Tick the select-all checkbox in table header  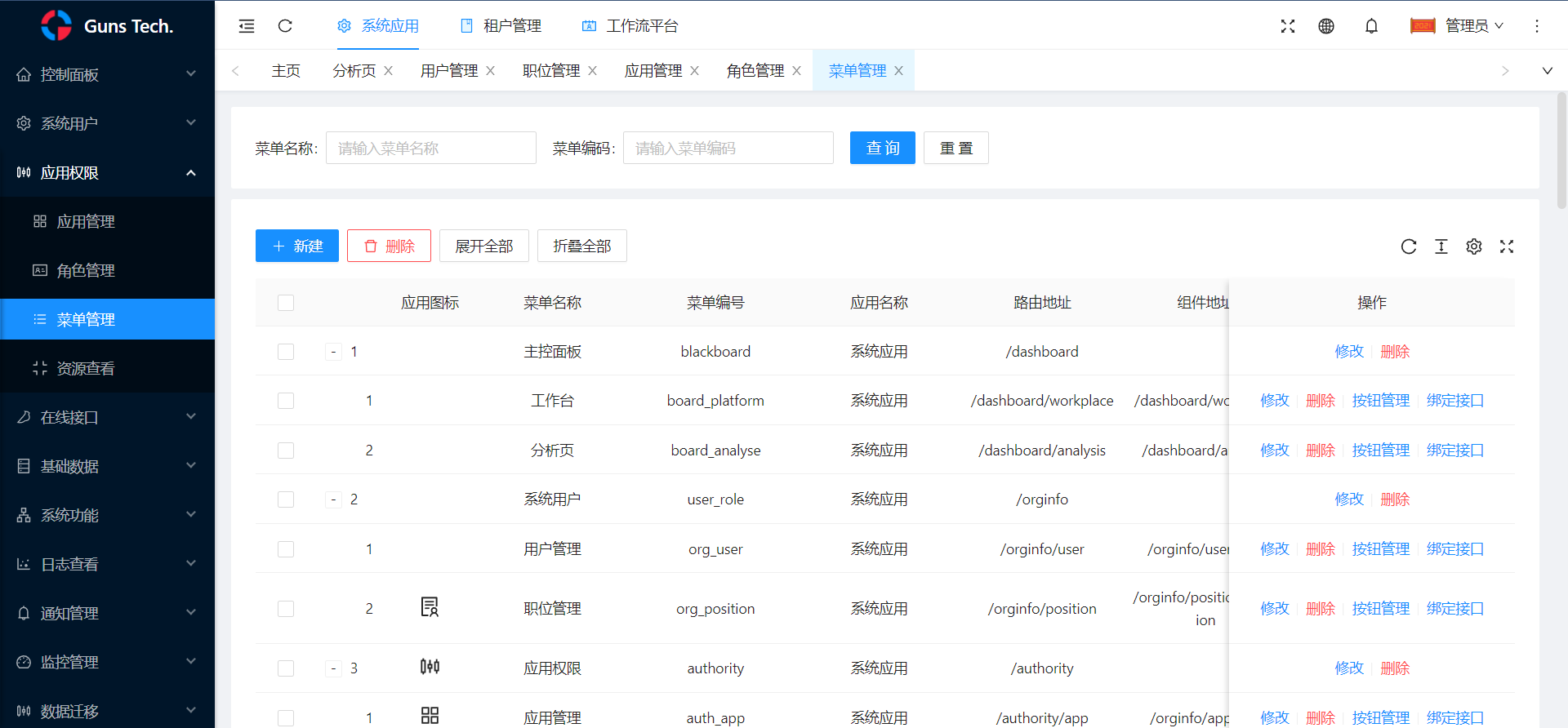coord(286,303)
